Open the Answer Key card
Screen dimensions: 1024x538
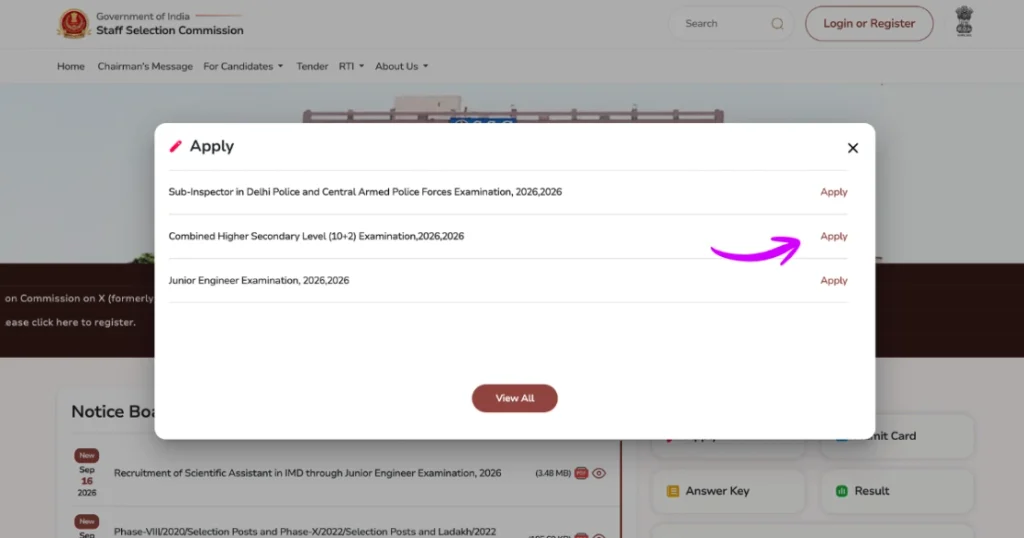coord(728,491)
